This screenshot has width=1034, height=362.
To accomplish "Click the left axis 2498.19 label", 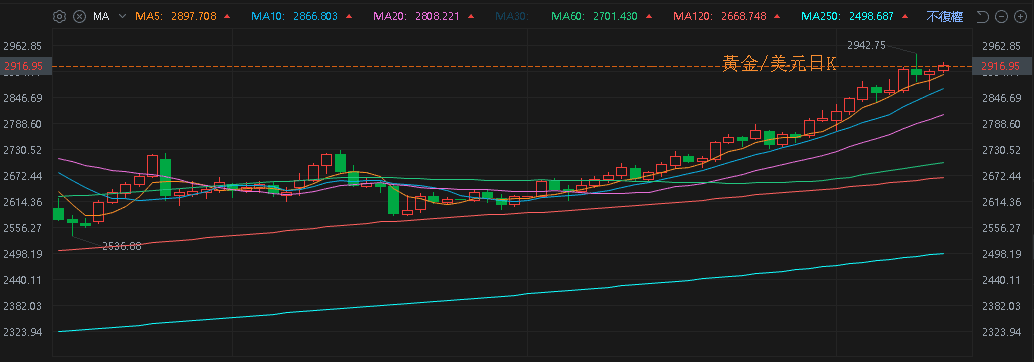I will point(22,254).
